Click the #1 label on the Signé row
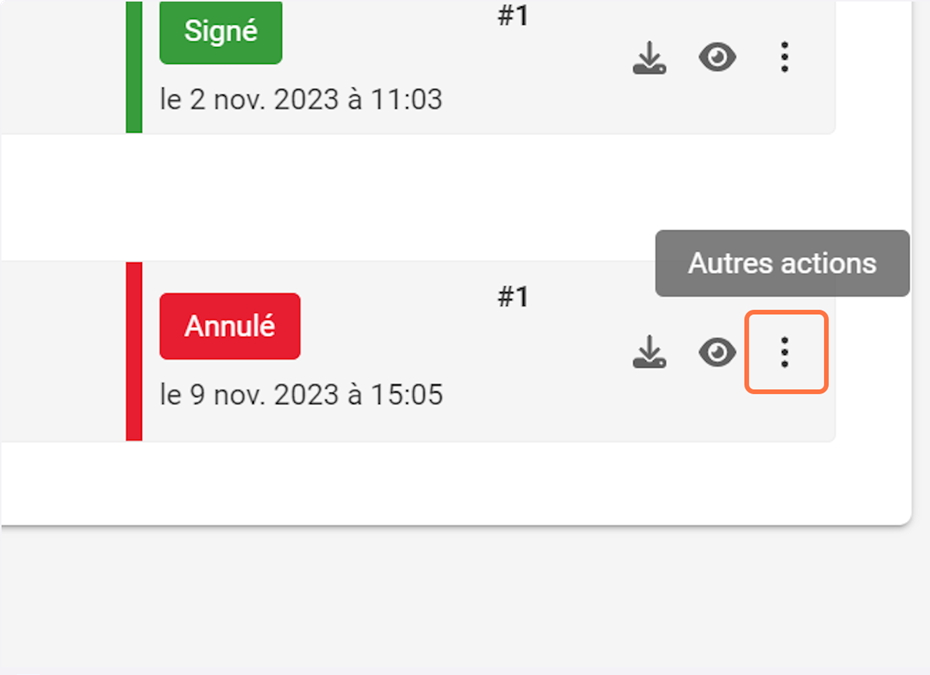The image size is (930, 675). click(513, 17)
